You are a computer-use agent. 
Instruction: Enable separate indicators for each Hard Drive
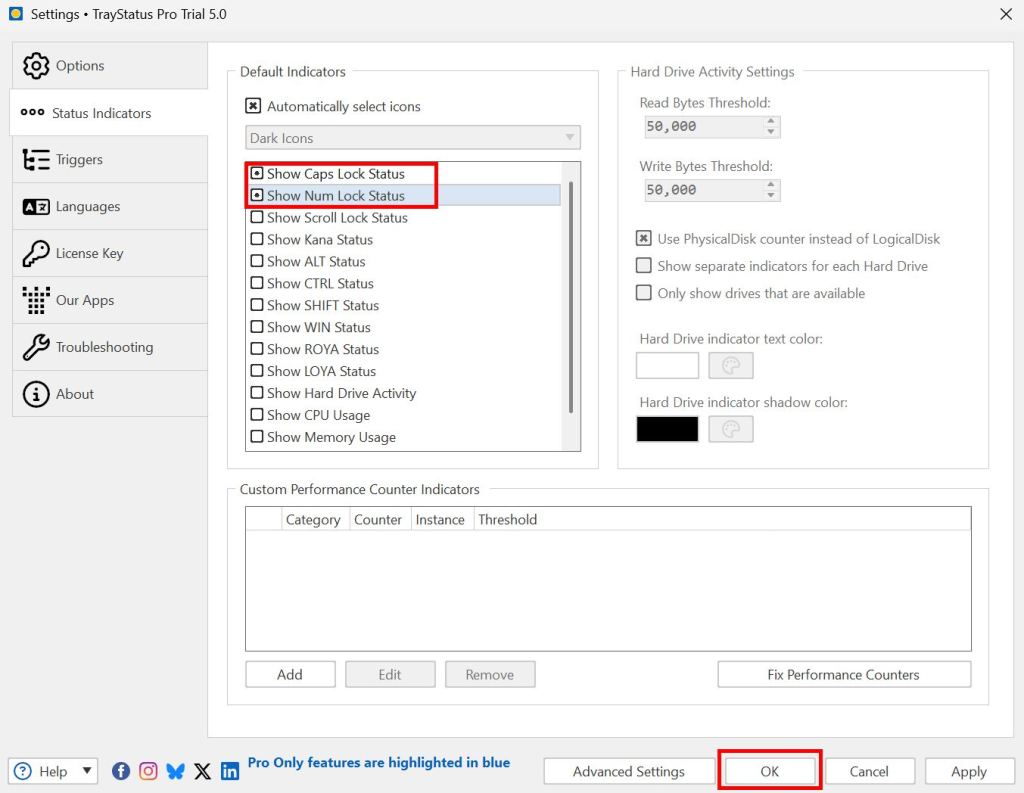[x=644, y=265]
